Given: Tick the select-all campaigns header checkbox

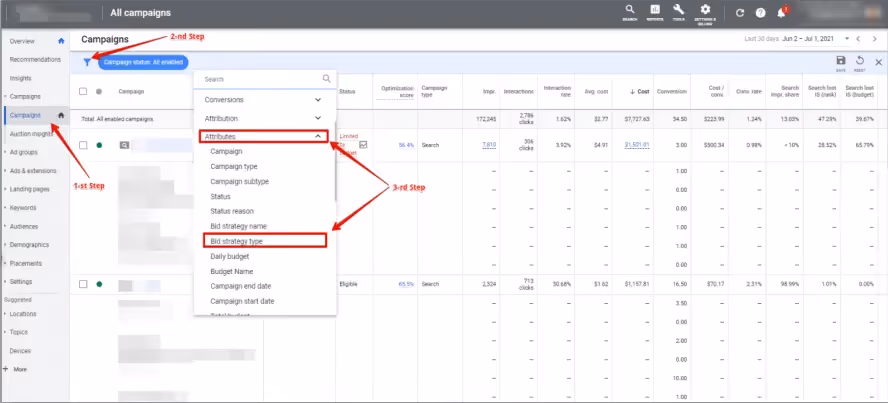Looking at the screenshot, I should [x=83, y=91].
